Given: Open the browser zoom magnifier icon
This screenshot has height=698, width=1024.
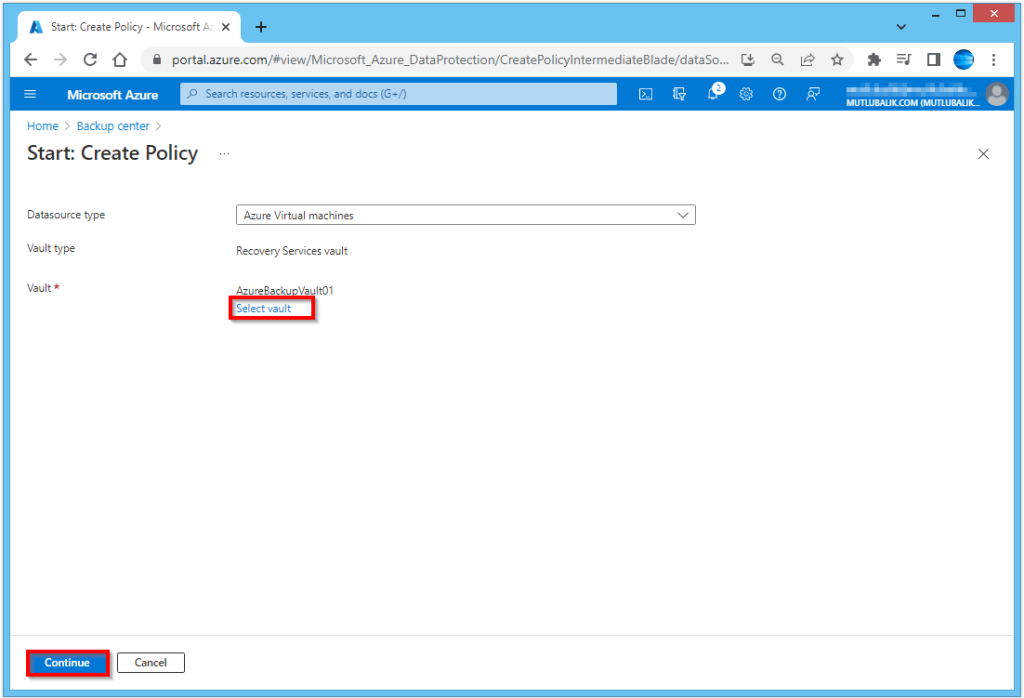Looking at the screenshot, I should coord(777,60).
